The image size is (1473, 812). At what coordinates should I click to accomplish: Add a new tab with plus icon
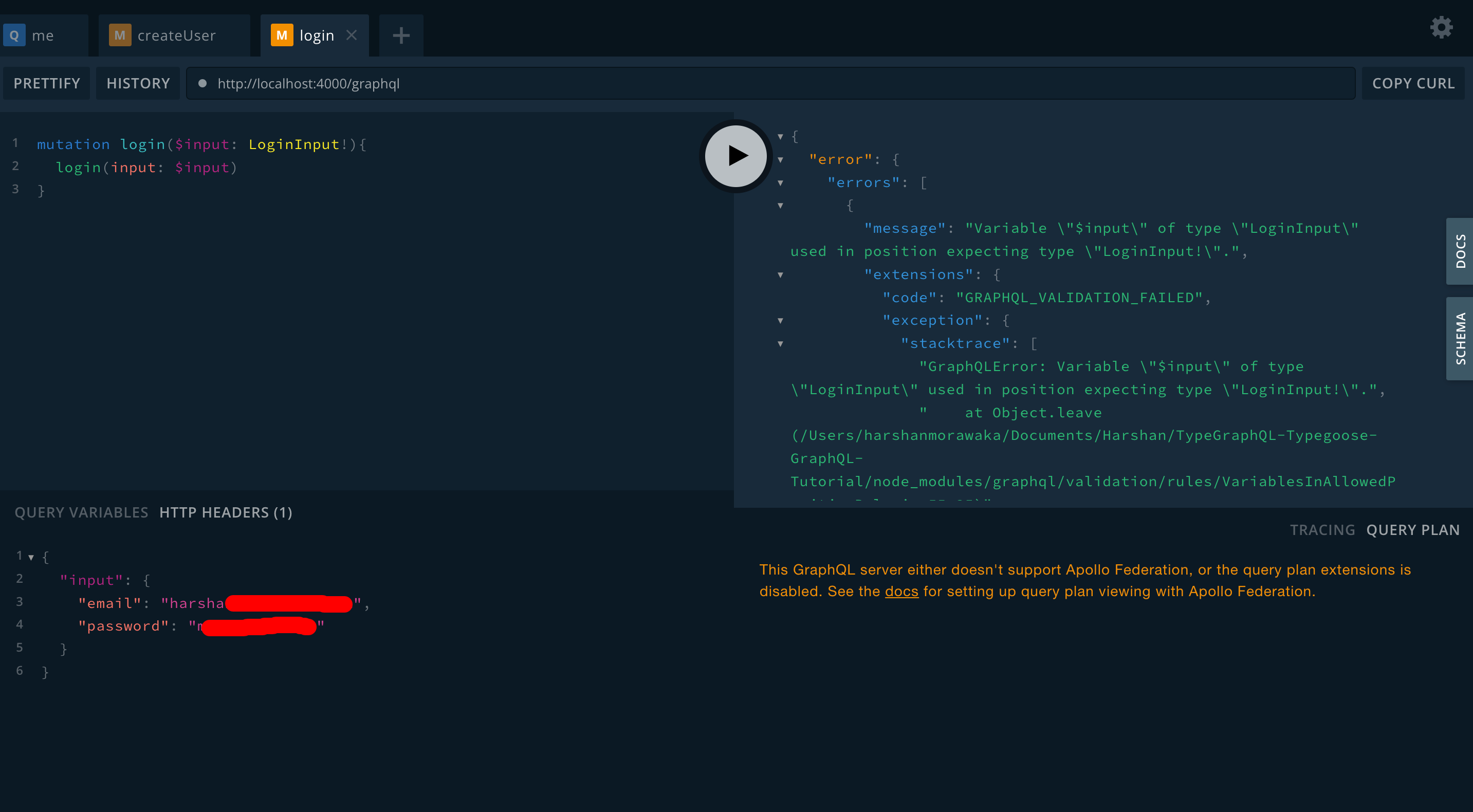pyautogui.click(x=401, y=35)
